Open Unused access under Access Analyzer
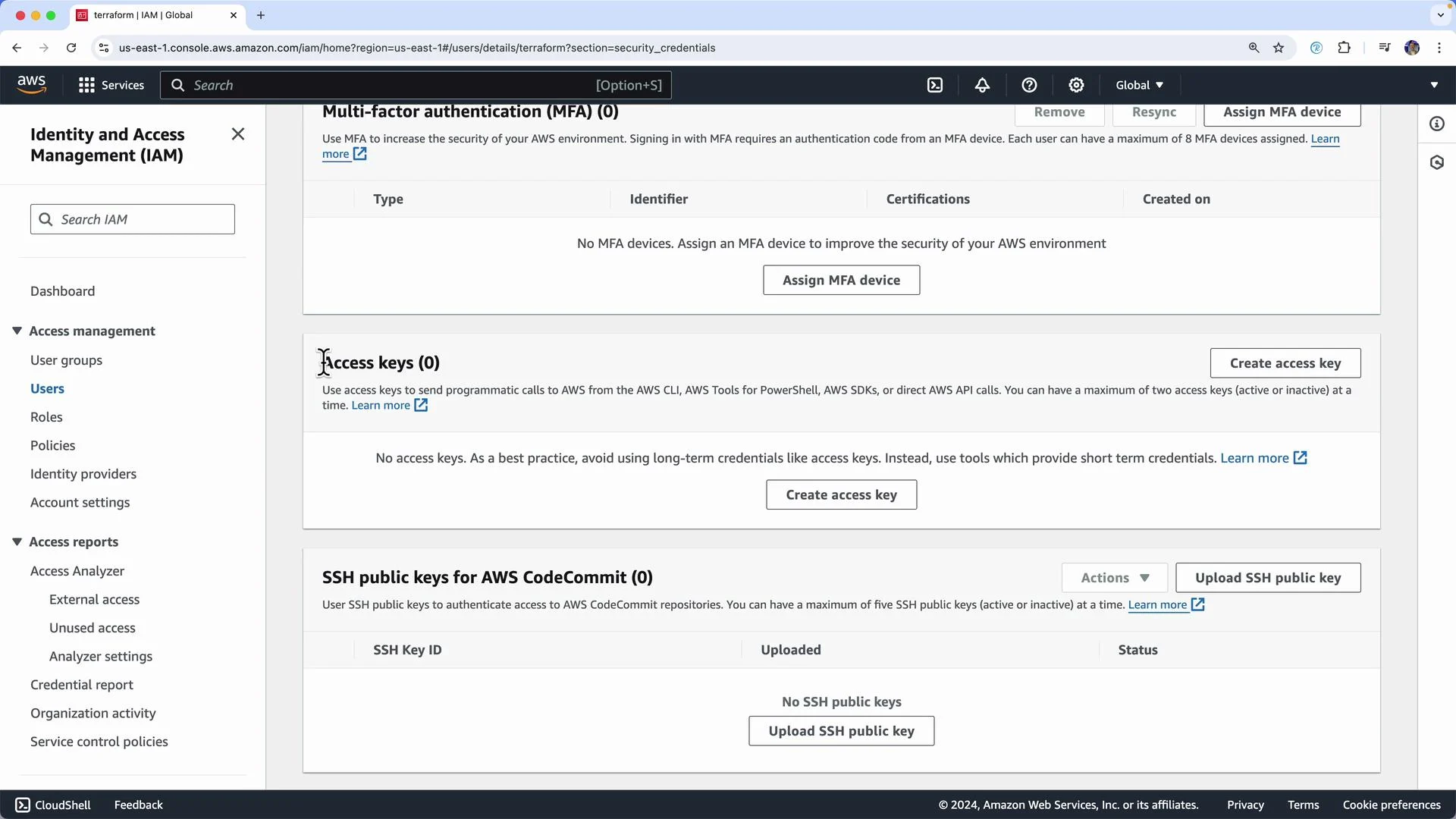Screen dimensions: 1456x819 pos(92,628)
